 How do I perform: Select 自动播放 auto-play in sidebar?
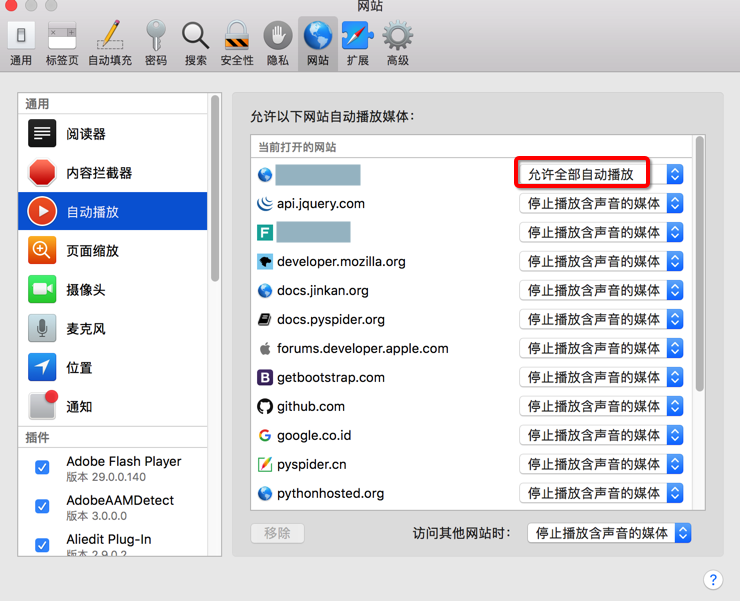coord(113,212)
